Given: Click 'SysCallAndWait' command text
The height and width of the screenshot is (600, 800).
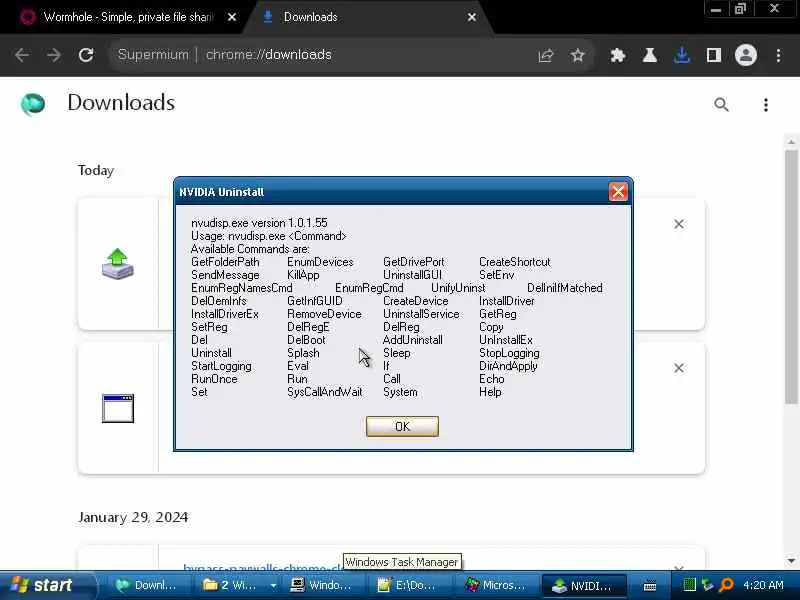Looking at the screenshot, I should 324,392.
